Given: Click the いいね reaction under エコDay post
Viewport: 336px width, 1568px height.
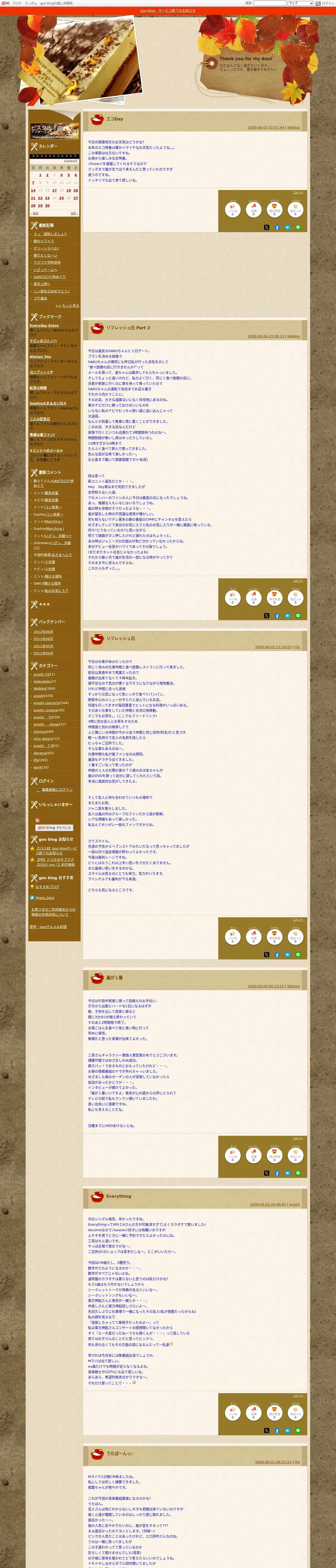Looking at the screenshot, I should [x=232, y=209].
